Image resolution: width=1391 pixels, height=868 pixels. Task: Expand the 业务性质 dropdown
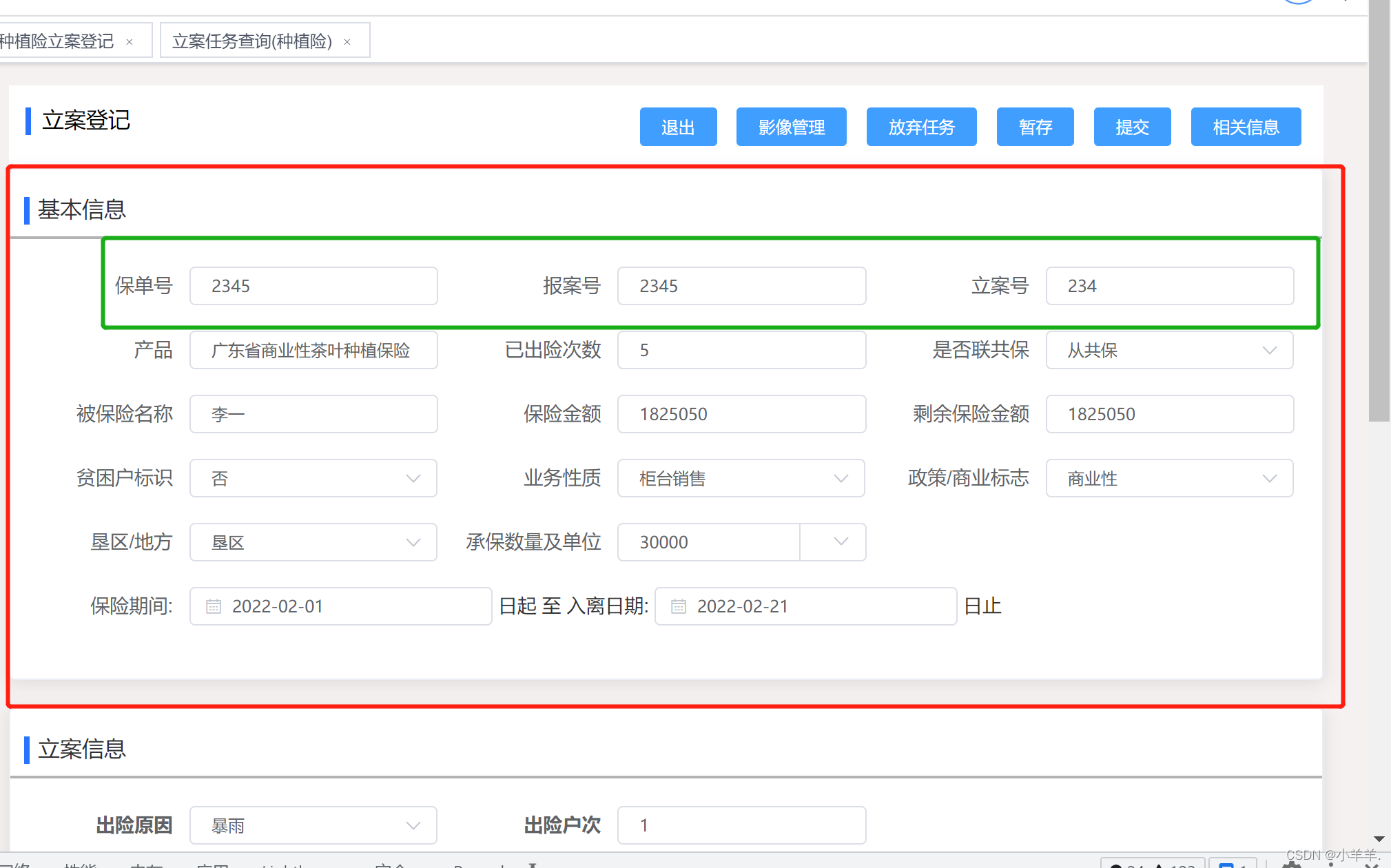click(741, 478)
